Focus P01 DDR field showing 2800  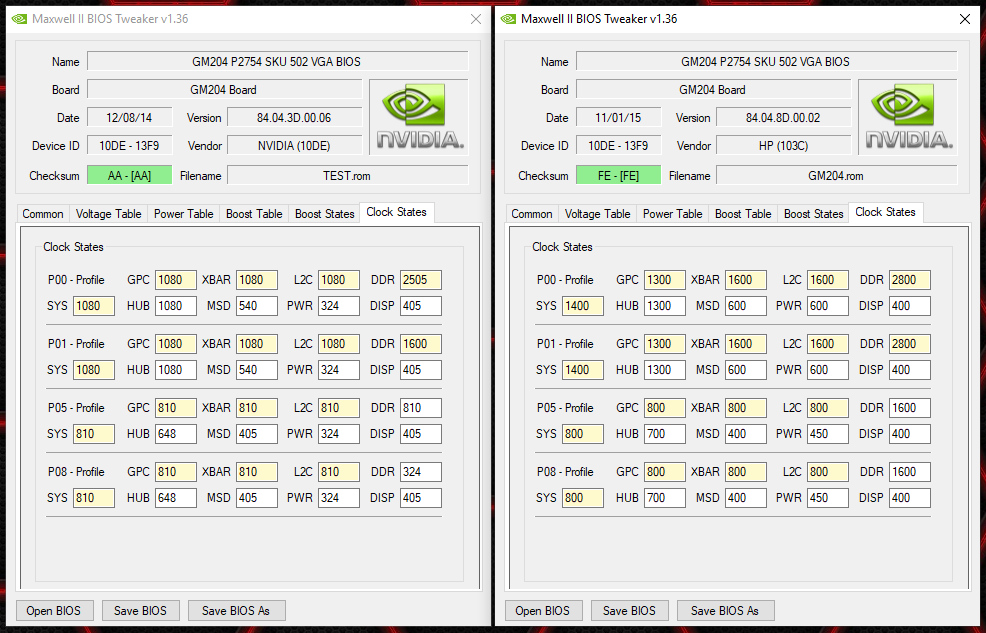(910, 344)
